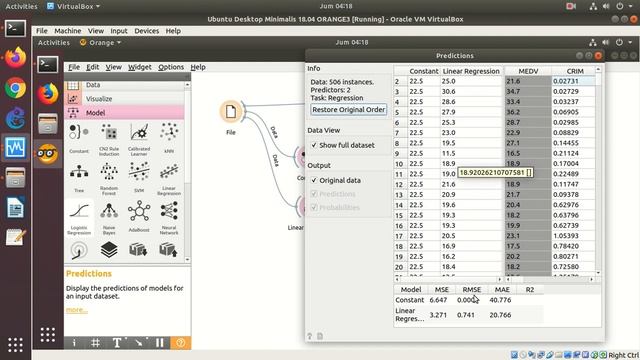Click the 'CRIM' column header

pyautogui.click(x=575, y=71)
